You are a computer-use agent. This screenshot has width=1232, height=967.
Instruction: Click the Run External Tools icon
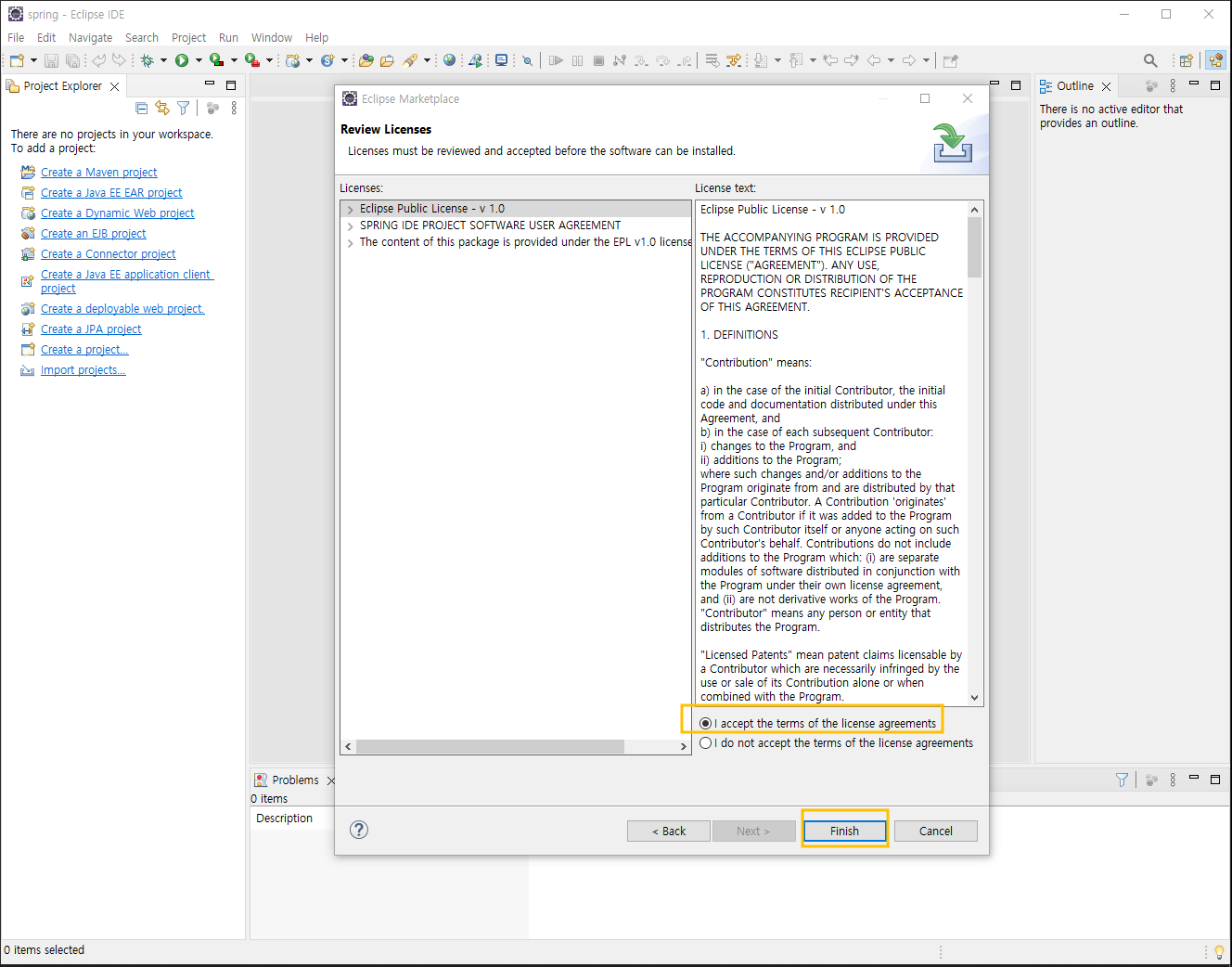click(251, 60)
